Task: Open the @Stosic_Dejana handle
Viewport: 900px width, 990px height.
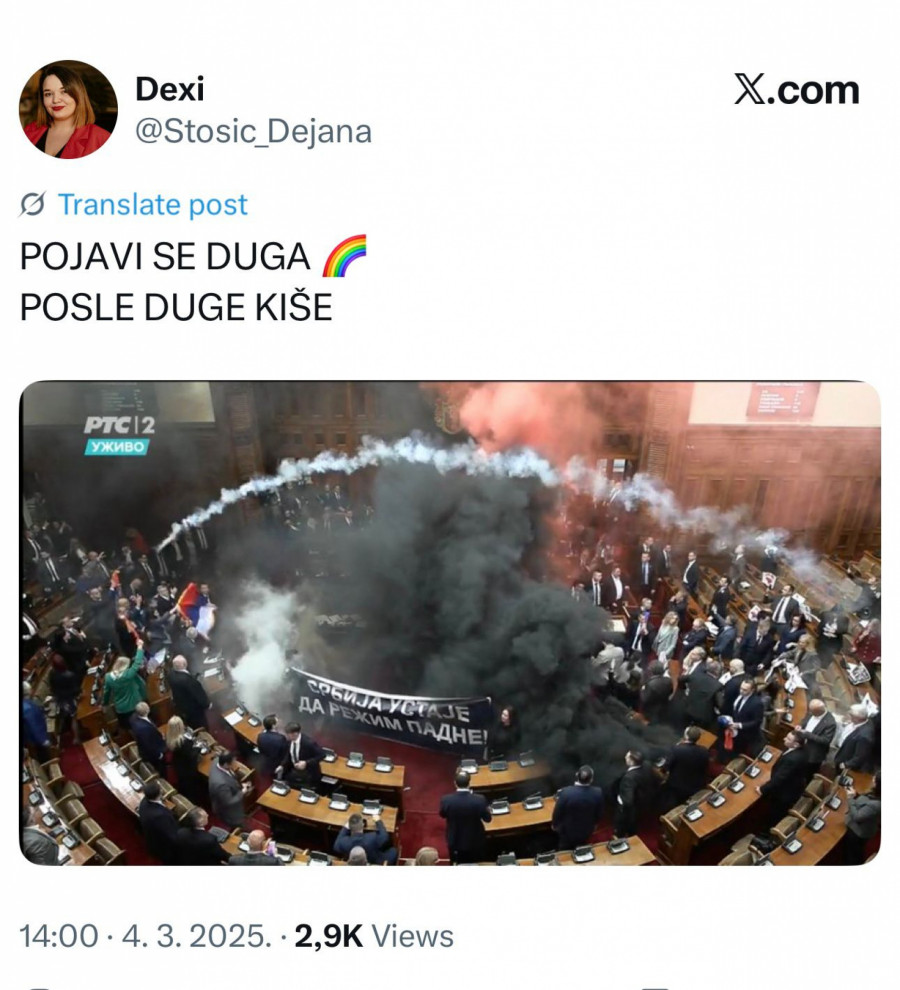Action: click(254, 131)
